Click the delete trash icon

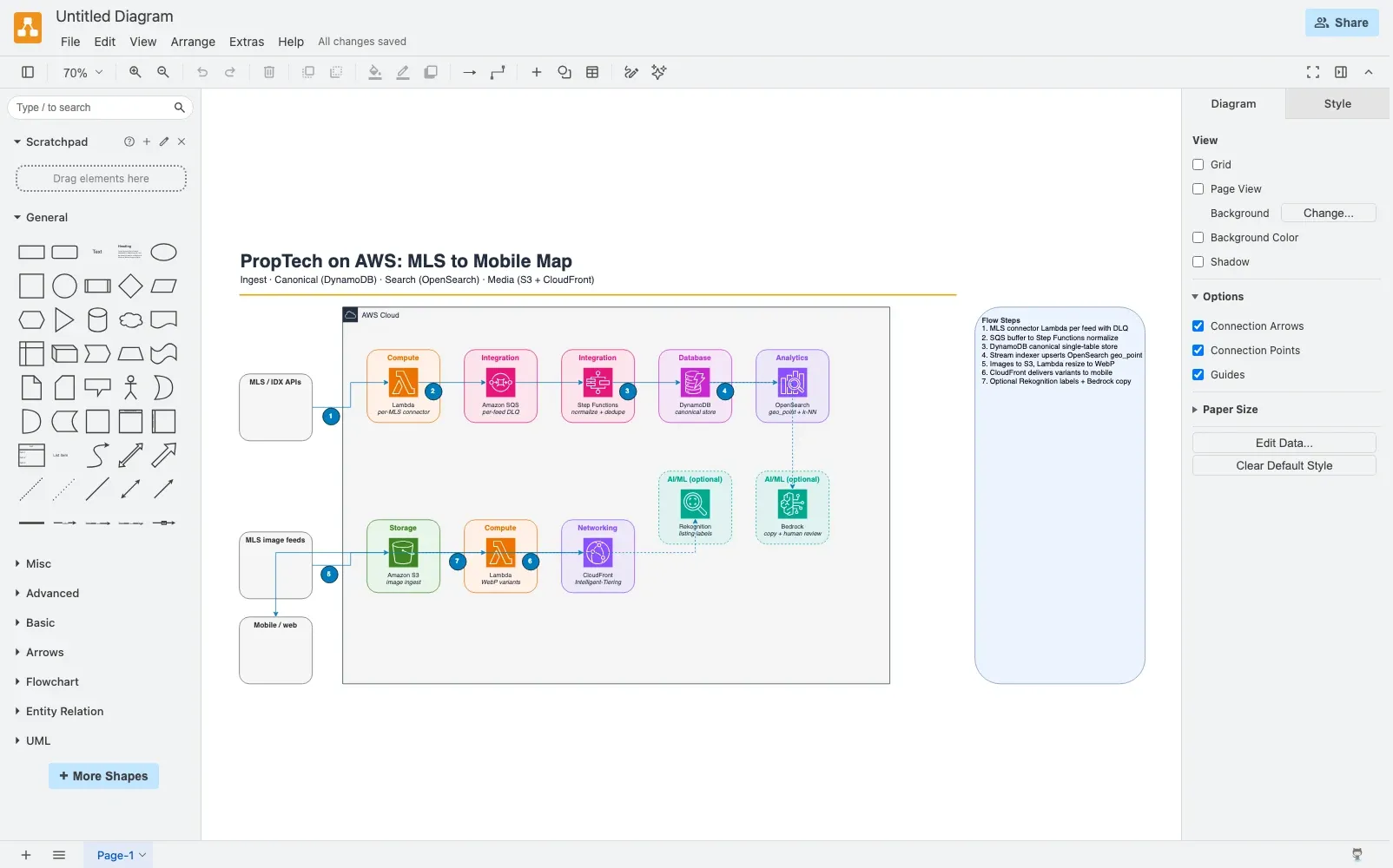tap(269, 73)
